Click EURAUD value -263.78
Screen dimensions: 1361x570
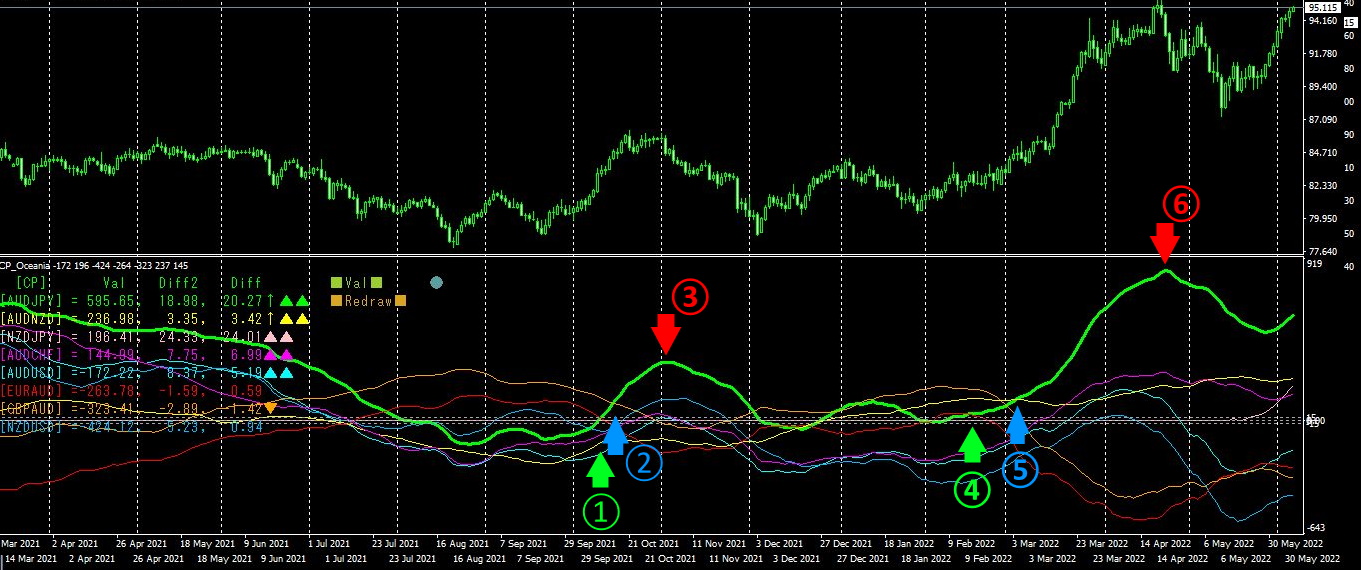coord(108,390)
